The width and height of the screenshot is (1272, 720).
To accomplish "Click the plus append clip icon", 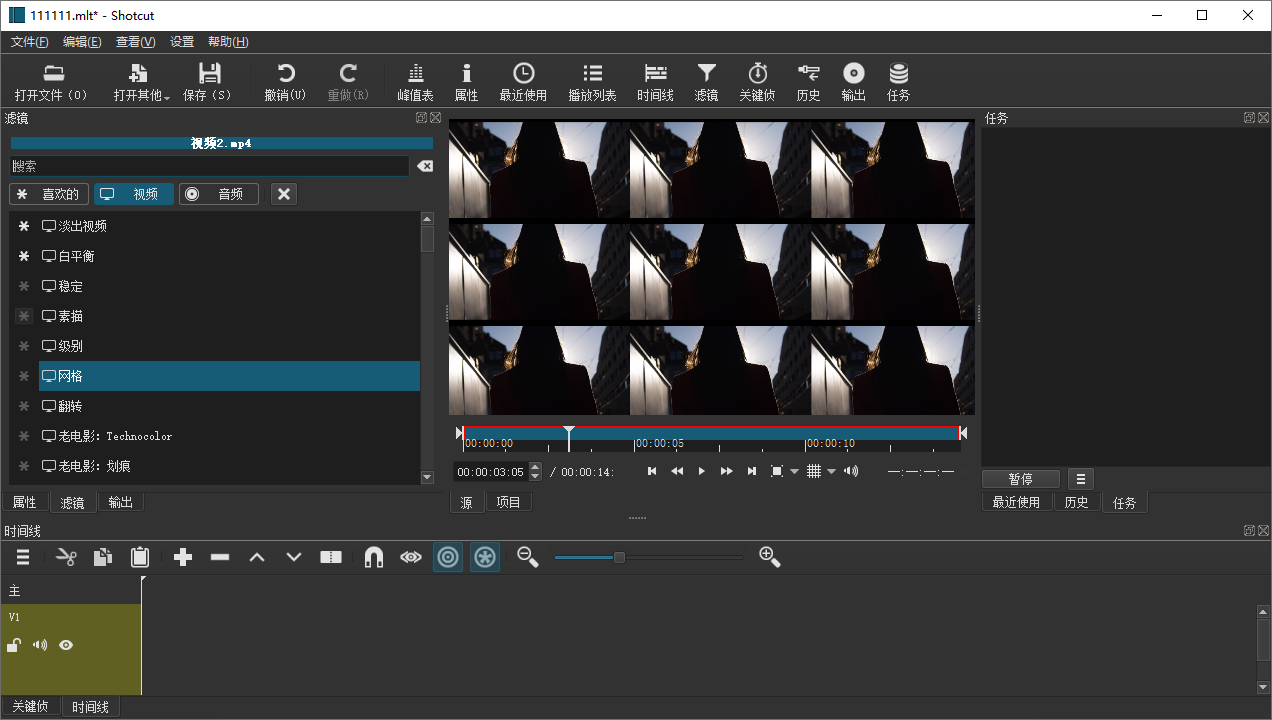I will pos(183,557).
